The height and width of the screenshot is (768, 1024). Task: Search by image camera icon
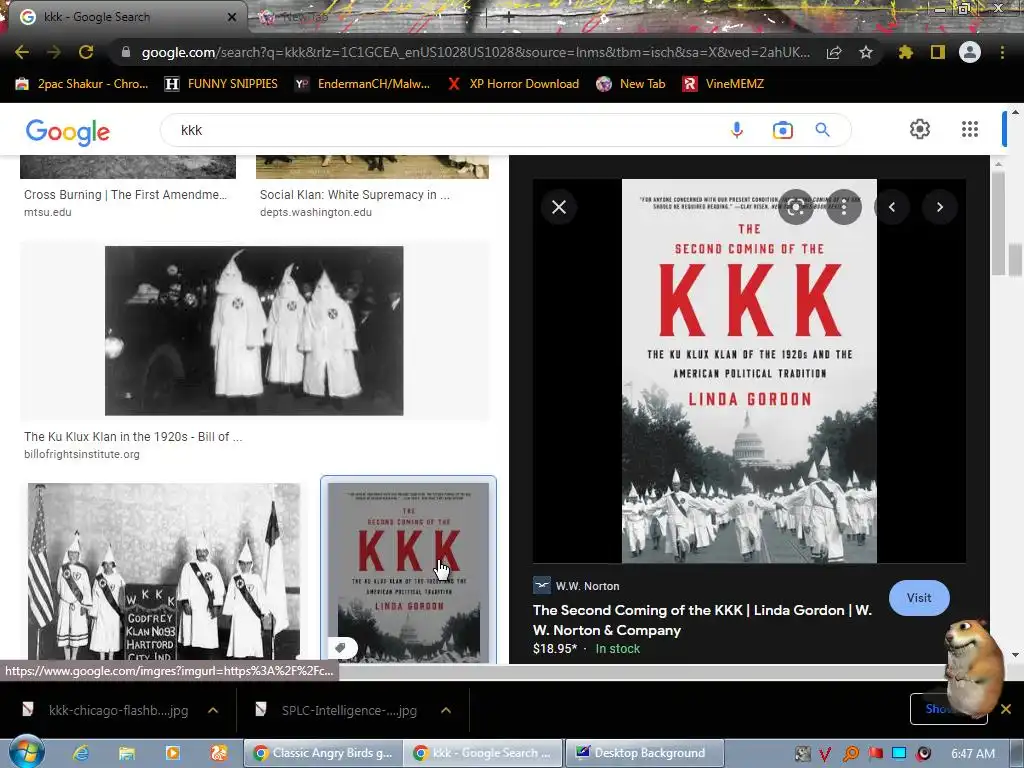[x=782, y=130]
